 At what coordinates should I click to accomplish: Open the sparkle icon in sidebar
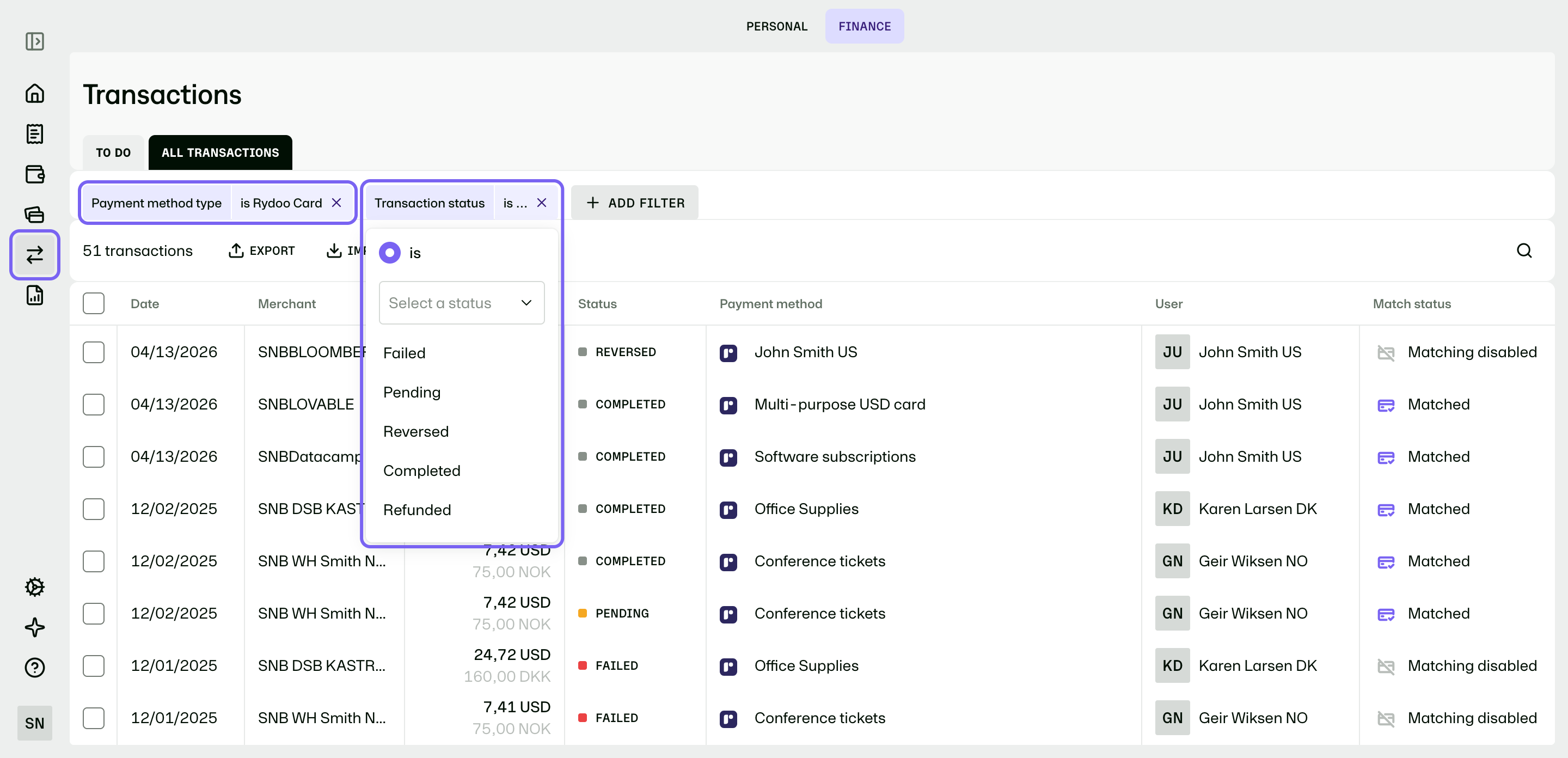point(35,627)
